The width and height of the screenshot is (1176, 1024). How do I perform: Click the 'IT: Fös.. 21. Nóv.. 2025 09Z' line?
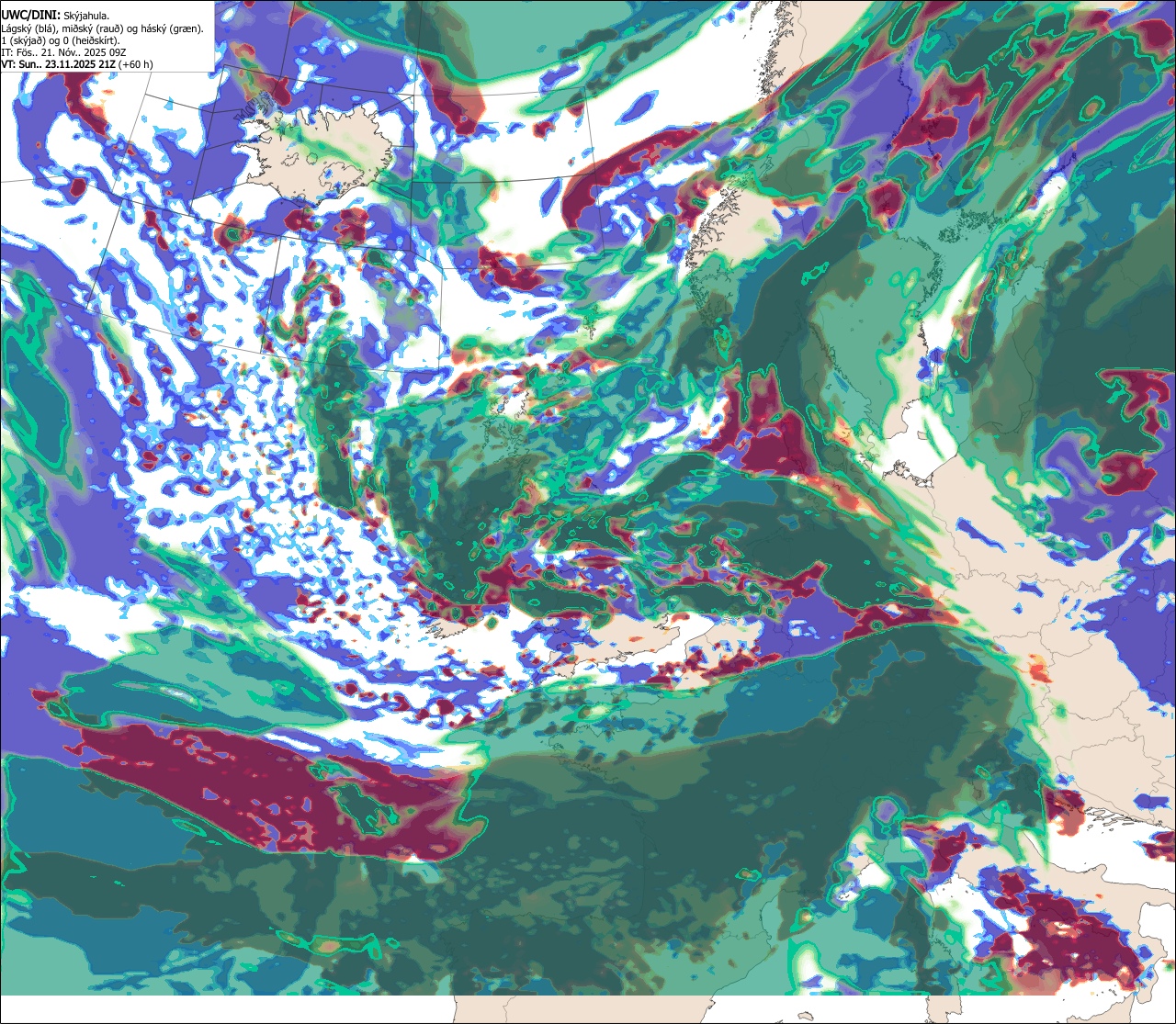tap(63, 52)
